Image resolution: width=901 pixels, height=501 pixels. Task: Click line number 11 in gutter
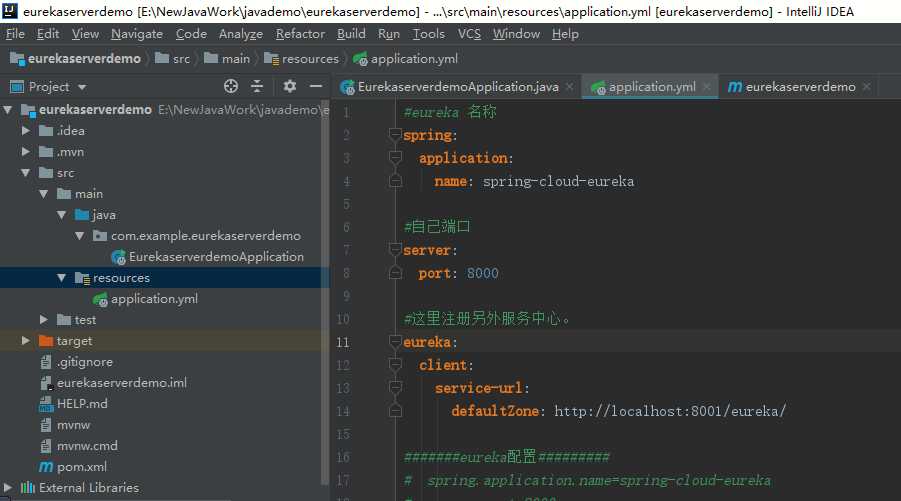click(343, 342)
